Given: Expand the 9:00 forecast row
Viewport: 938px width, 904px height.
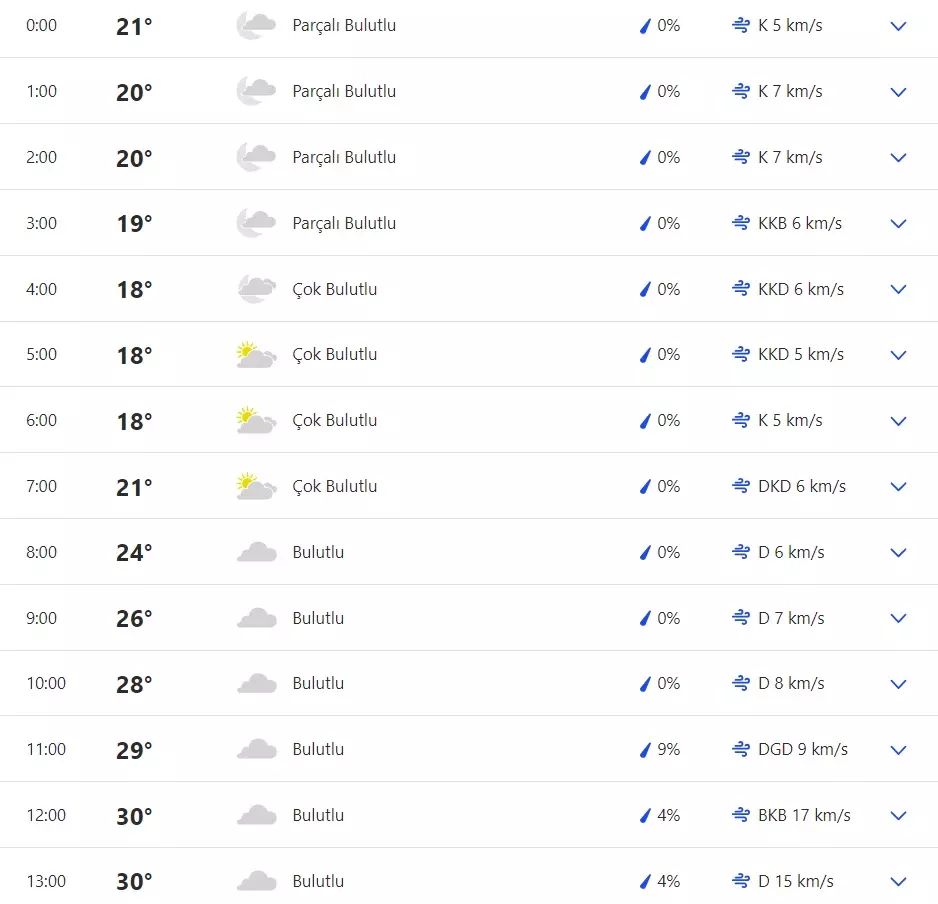Looking at the screenshot, I should point(898,618).
